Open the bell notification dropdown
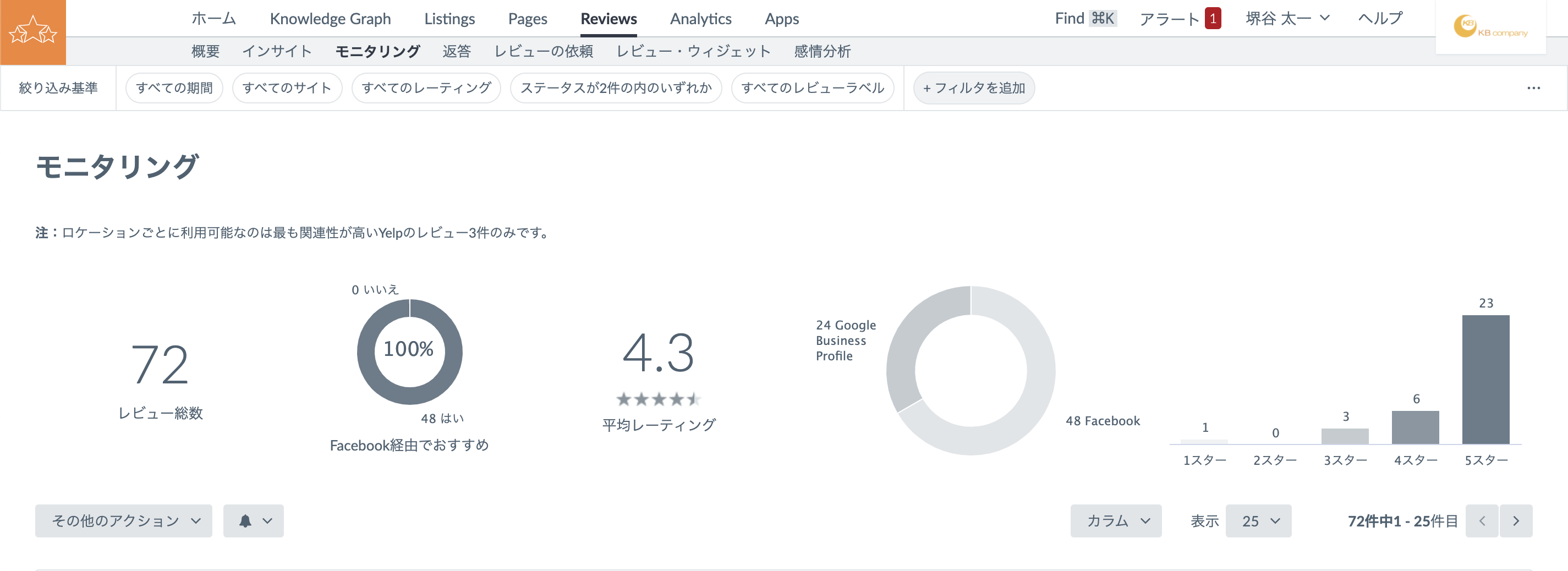This screenshot has width=1568, height=571. point(253,521)
